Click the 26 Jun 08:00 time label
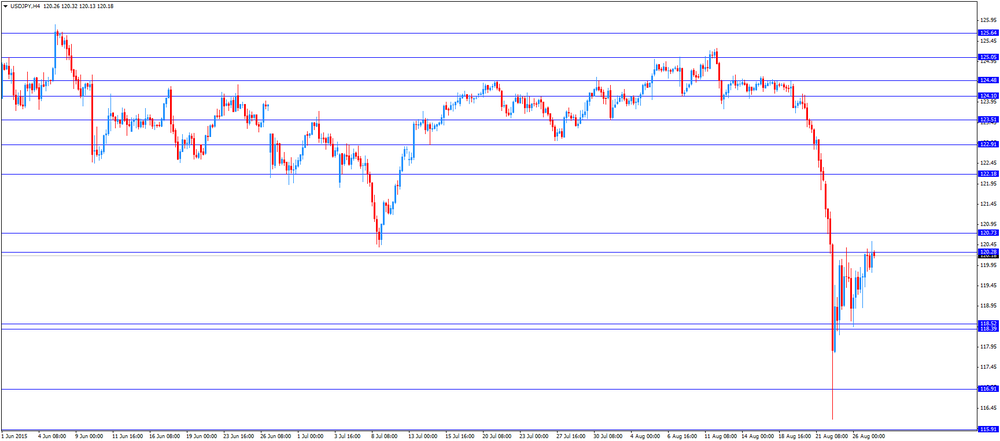The height and width of the screenshot is (441, 1000). [x=276, y=437]
